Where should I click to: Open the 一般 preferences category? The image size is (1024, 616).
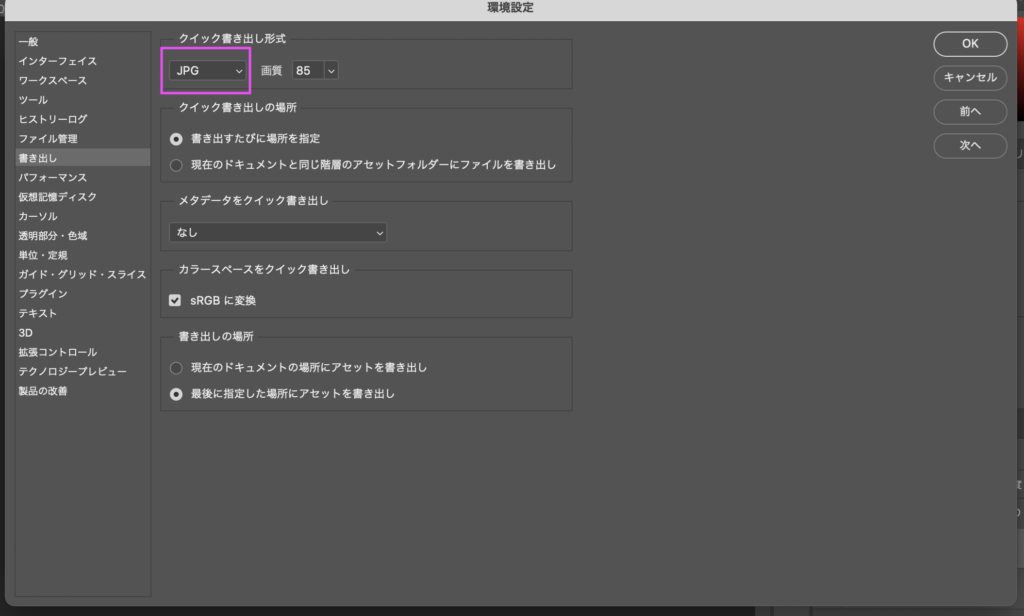[28, 42]
